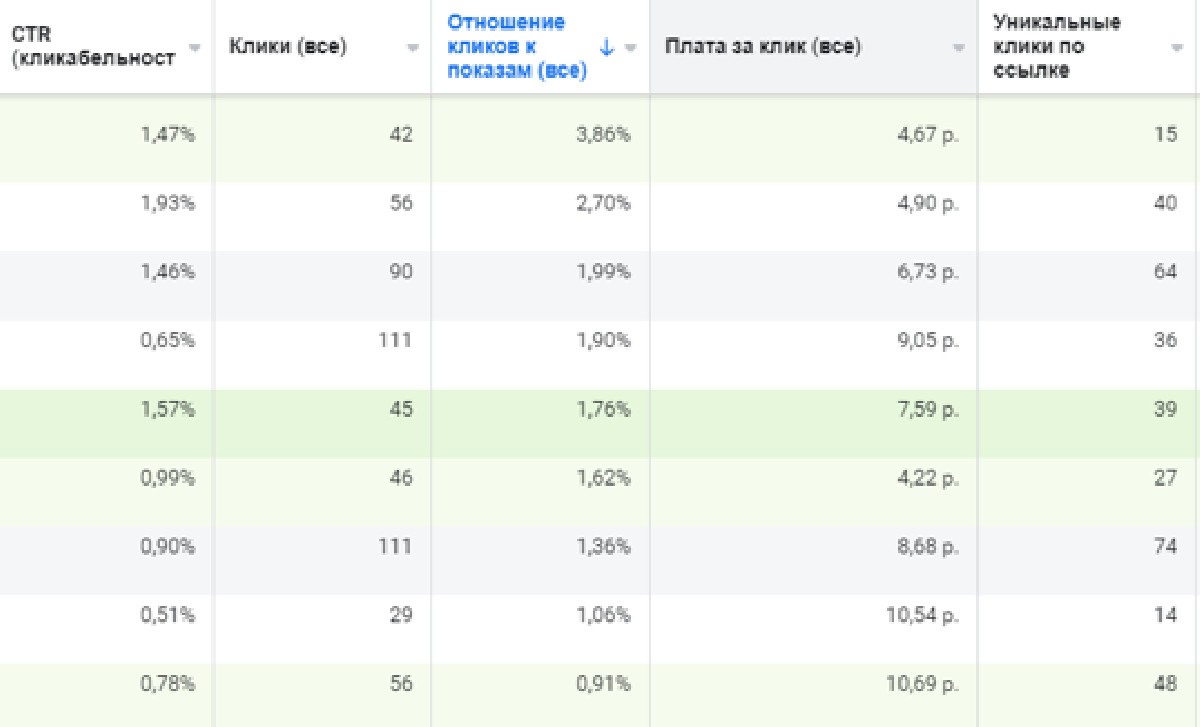Select the highlighted row with 1,76% ratio
The width and height of the screenshot is (1200, 727).
tap(600, 409)
